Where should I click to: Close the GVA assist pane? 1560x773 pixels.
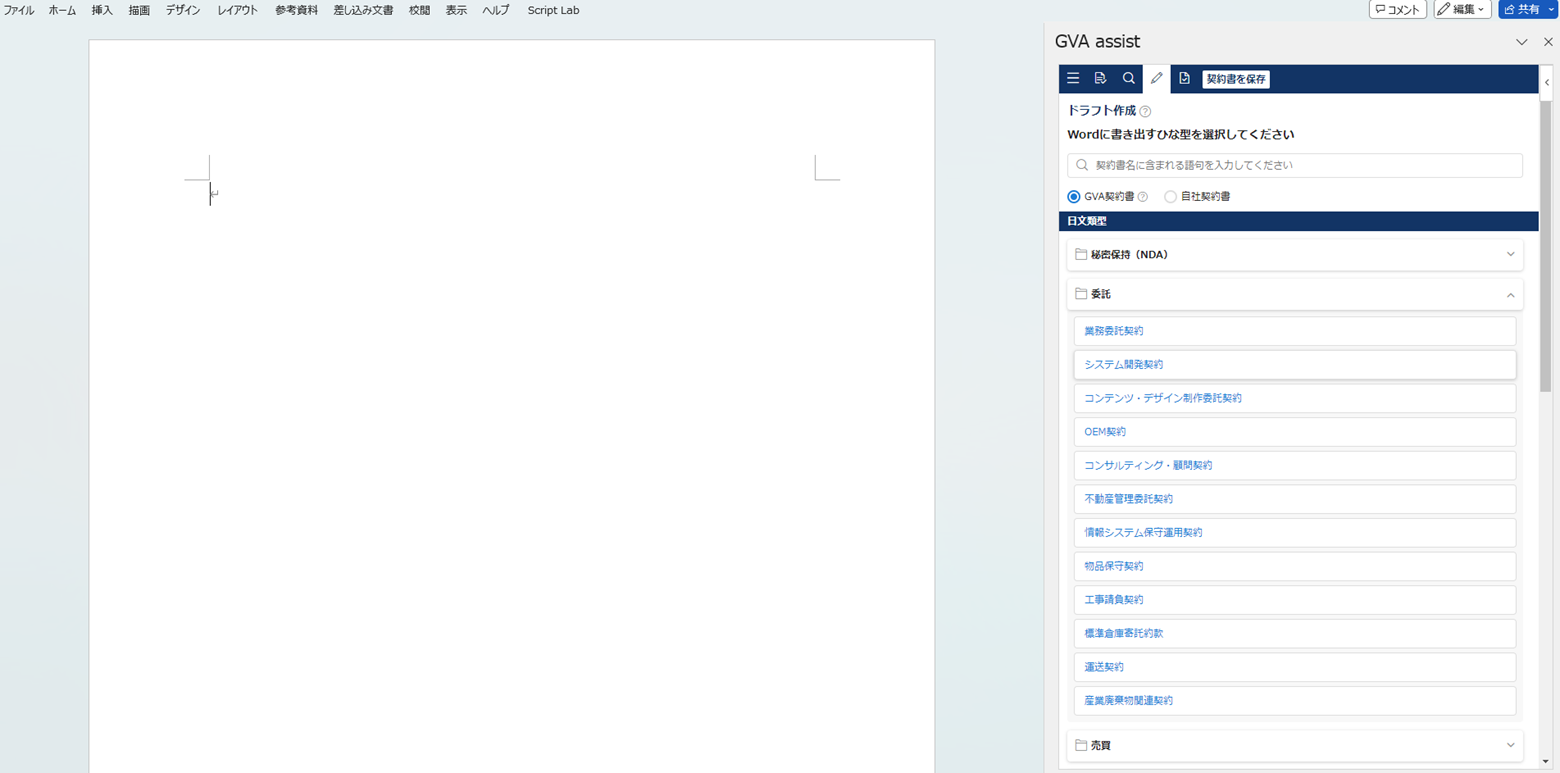point(1548,42)
